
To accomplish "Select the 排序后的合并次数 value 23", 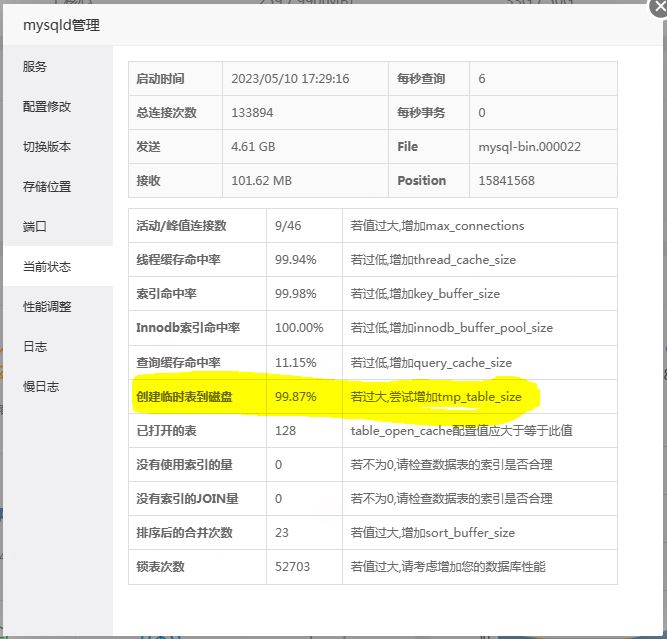I will coord(282,533).
